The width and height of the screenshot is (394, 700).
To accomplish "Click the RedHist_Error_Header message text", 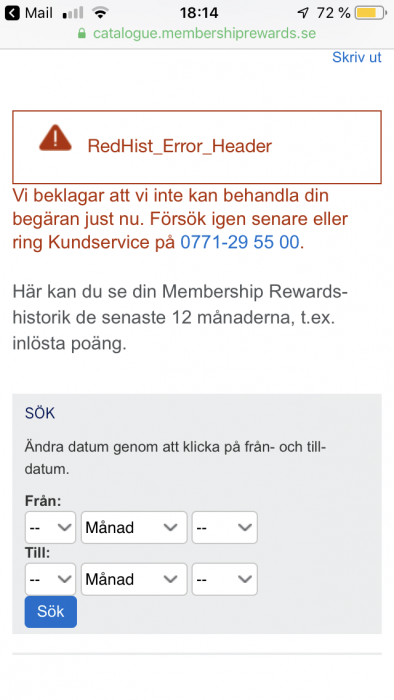I will pyautogui.click(x=180, y=146).
